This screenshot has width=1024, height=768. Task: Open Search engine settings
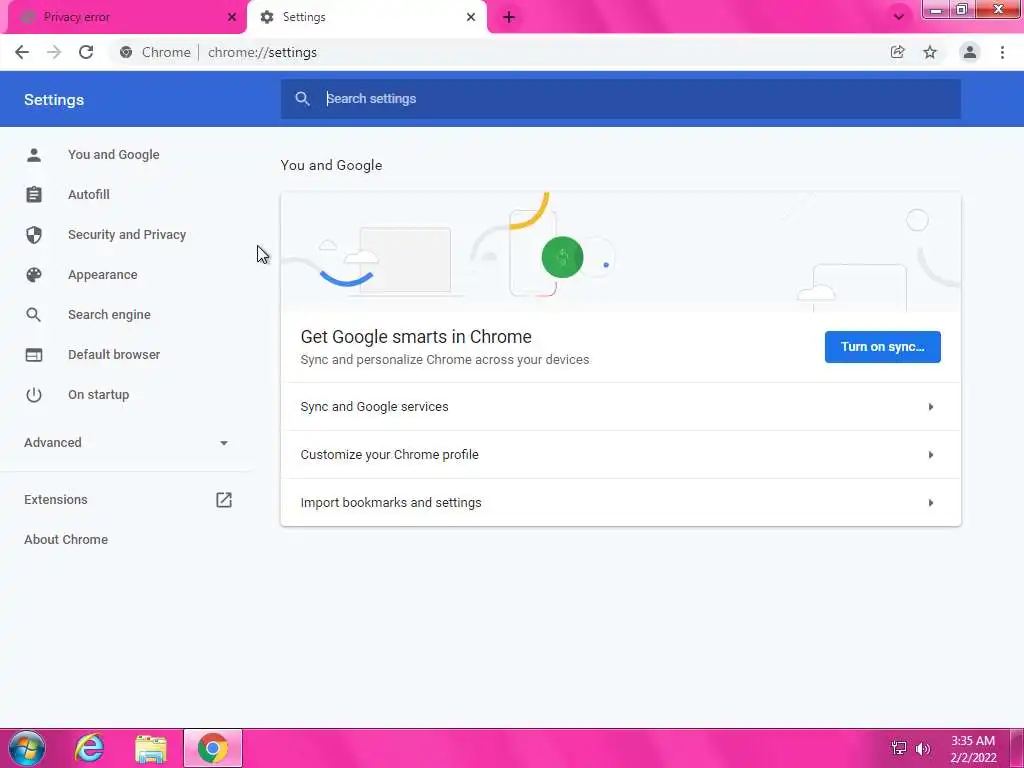point(109,315)
